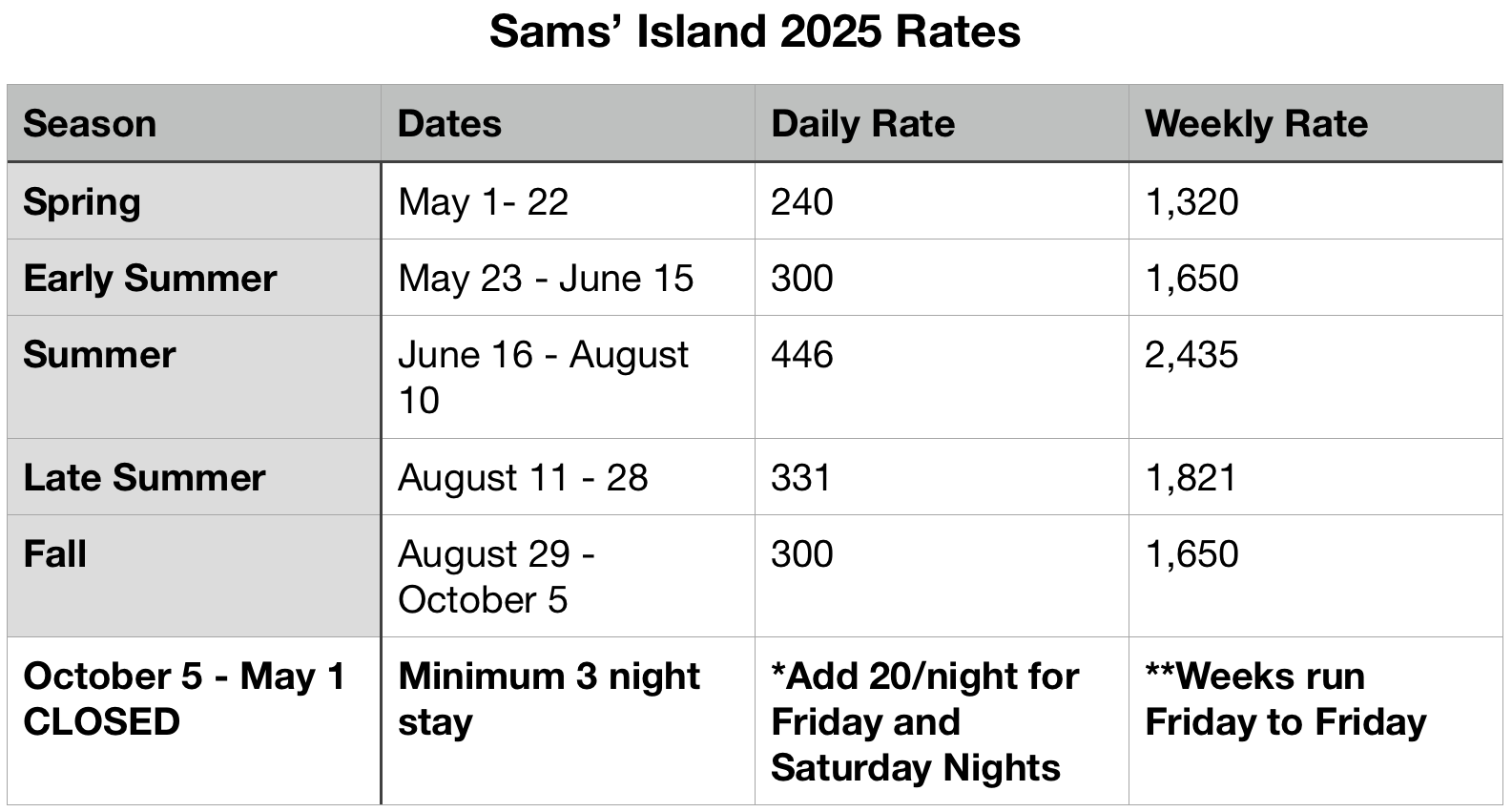
Task: Select the June 16 - August 10 cell
Action: tap(568, 377)
